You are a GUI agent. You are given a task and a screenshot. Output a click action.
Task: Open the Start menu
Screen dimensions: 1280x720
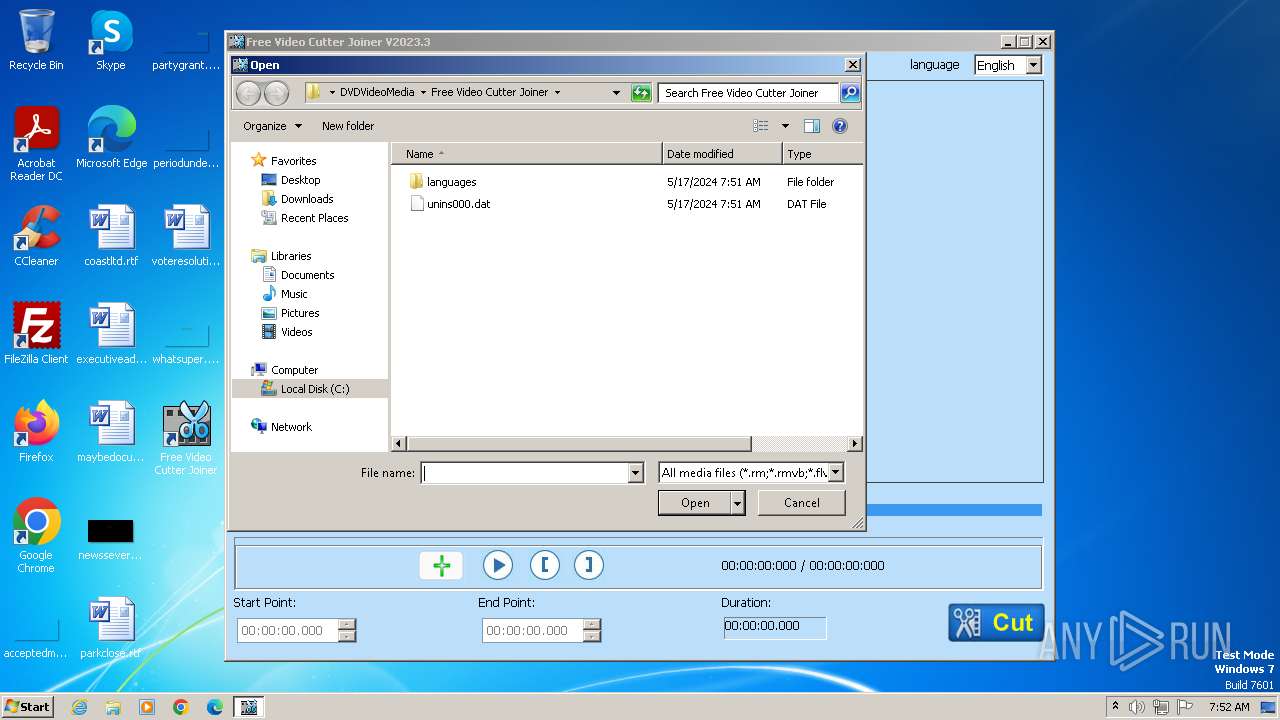click(x=27, y=707)
